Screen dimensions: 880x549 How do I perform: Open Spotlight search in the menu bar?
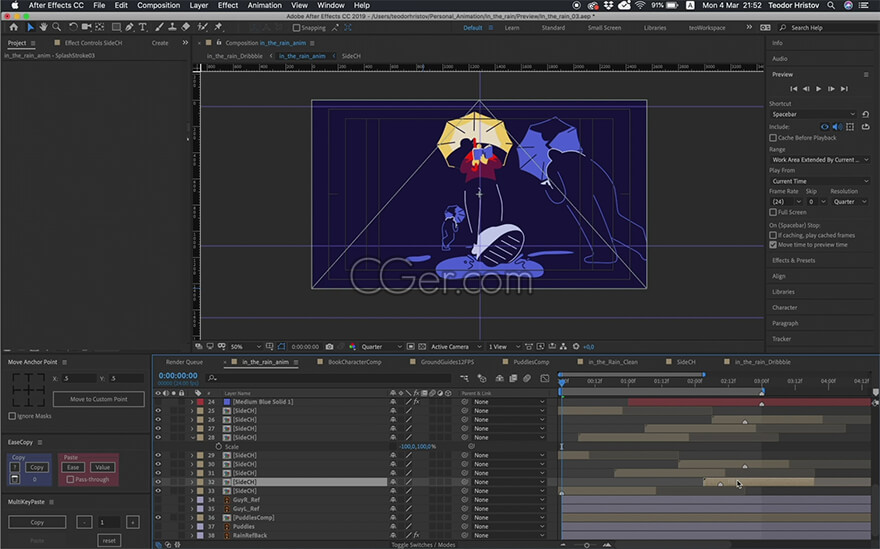(831, 5)
